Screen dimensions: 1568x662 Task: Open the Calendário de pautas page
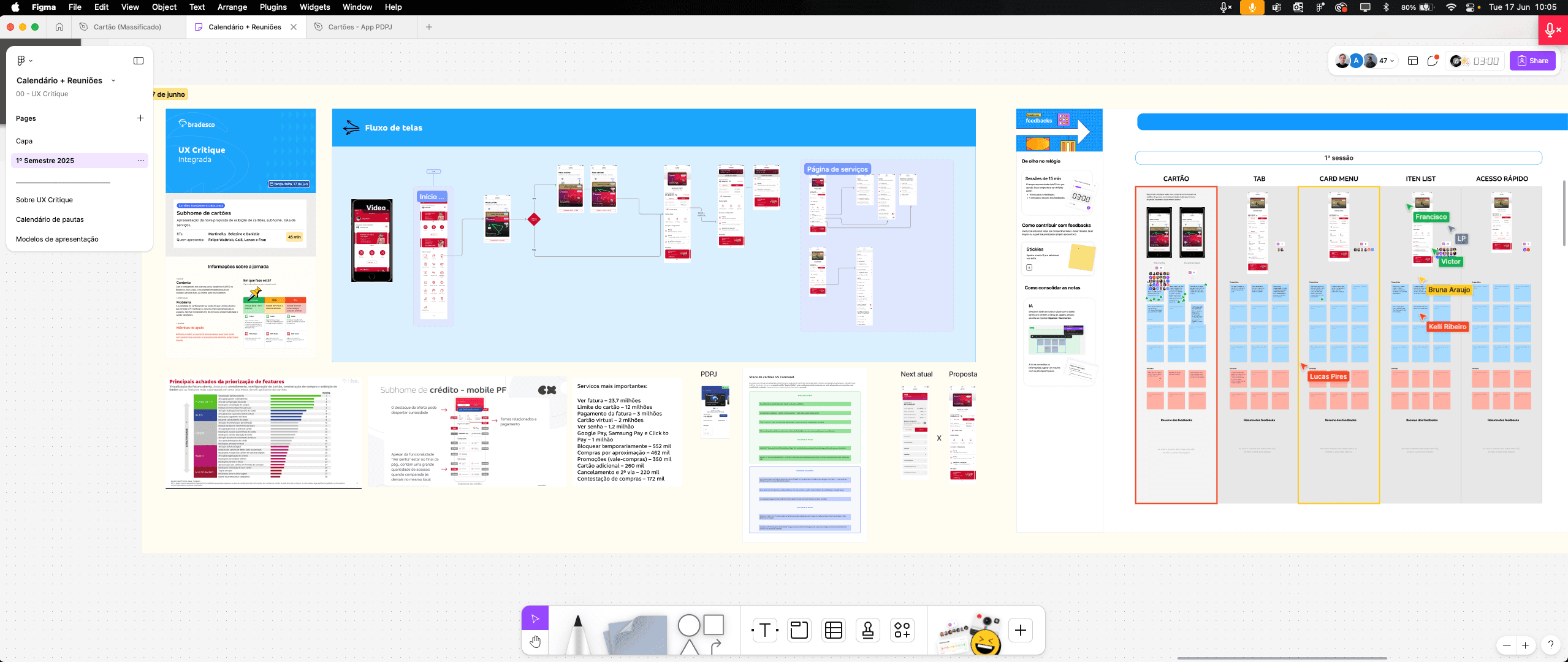coord(50,219)
